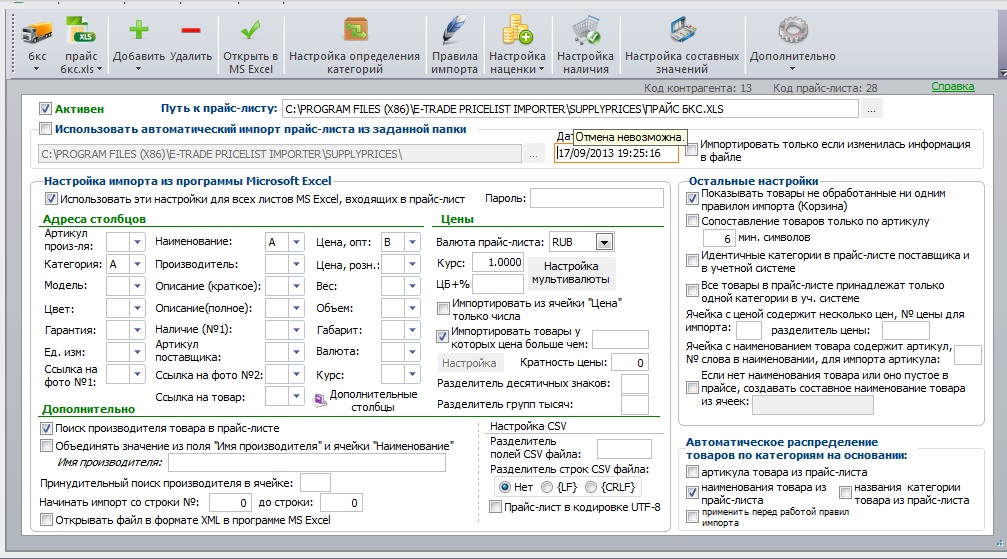
Task: Enable Идентичные категории в прайс-листе checkbox
Action: pos(692,261)
